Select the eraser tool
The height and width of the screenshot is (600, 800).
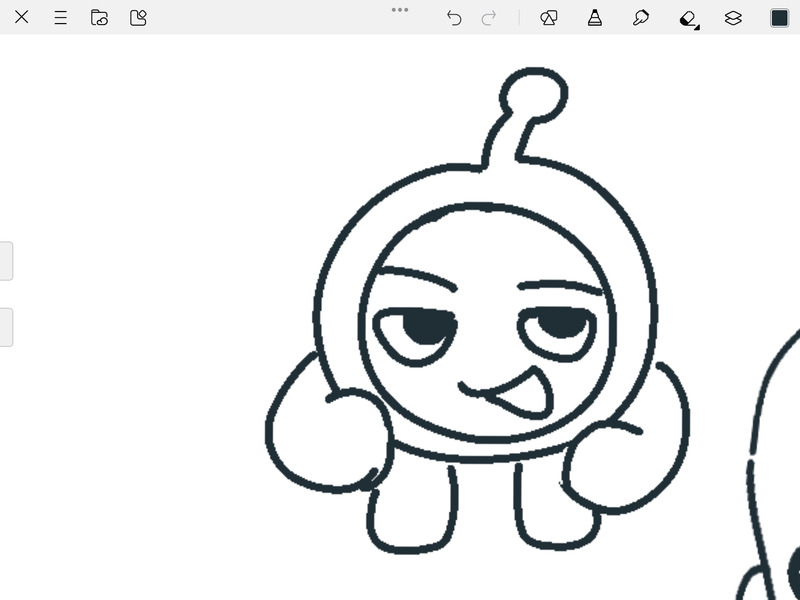689,19
